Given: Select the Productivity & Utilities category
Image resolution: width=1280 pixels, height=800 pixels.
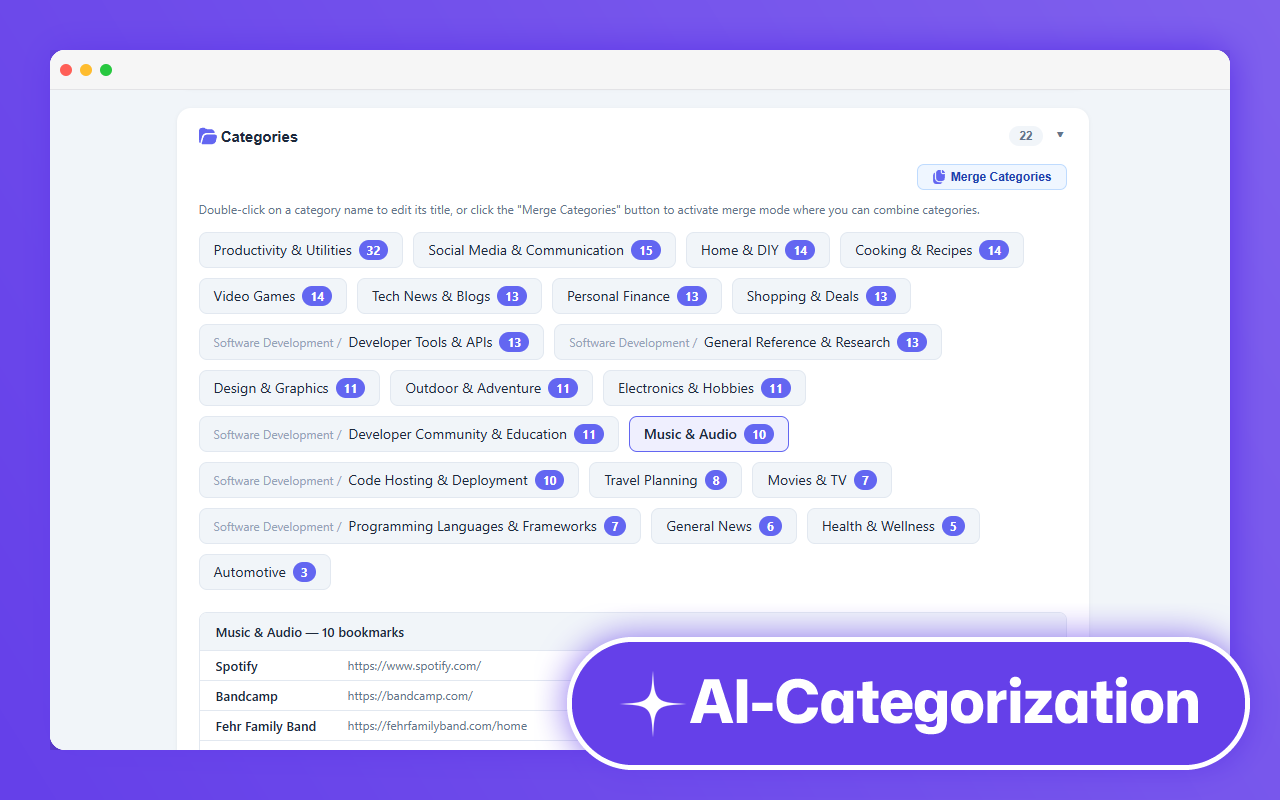Looking at the screenshot, I should [300, 250].
